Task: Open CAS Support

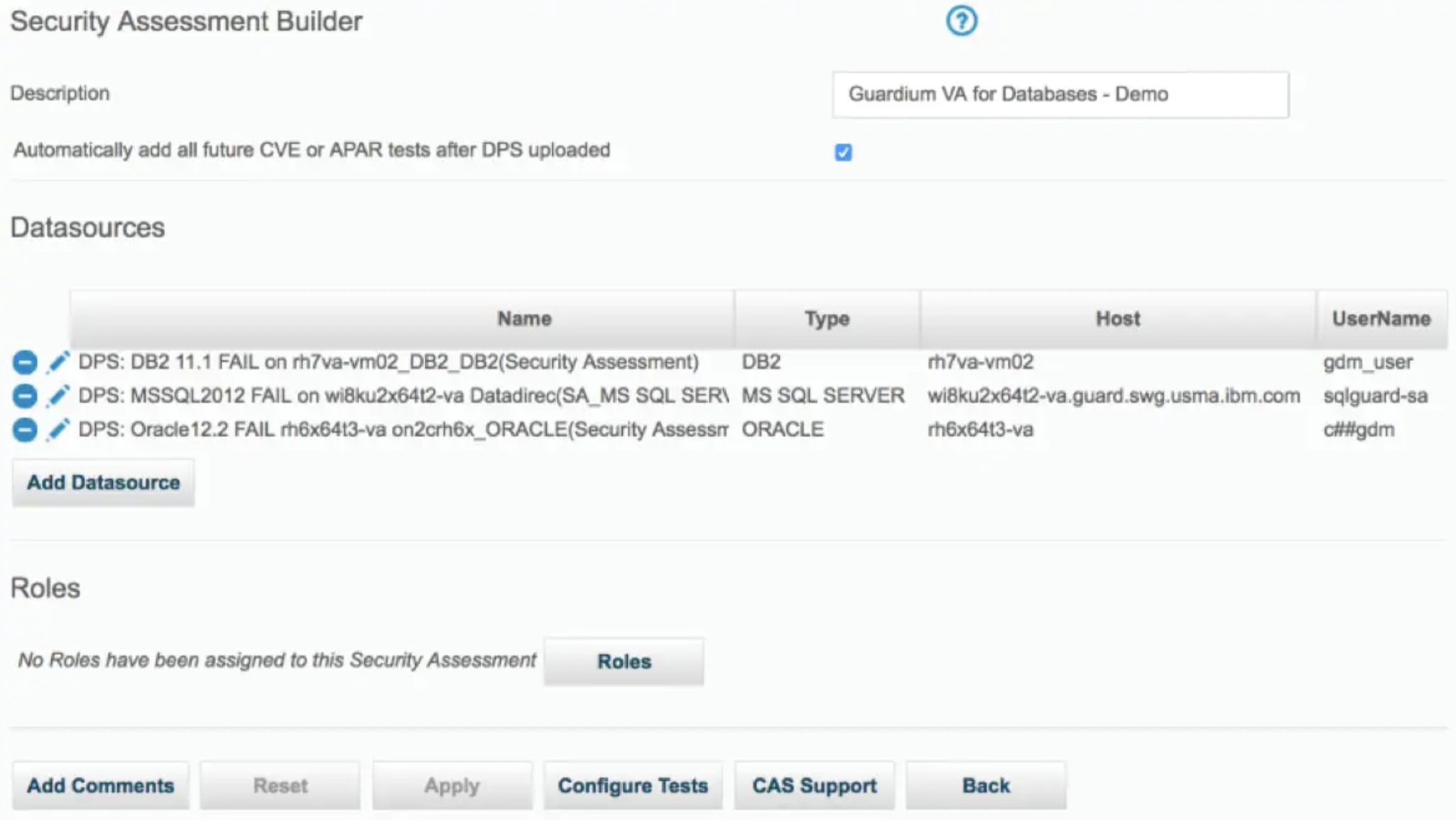Action: point(815,786)
